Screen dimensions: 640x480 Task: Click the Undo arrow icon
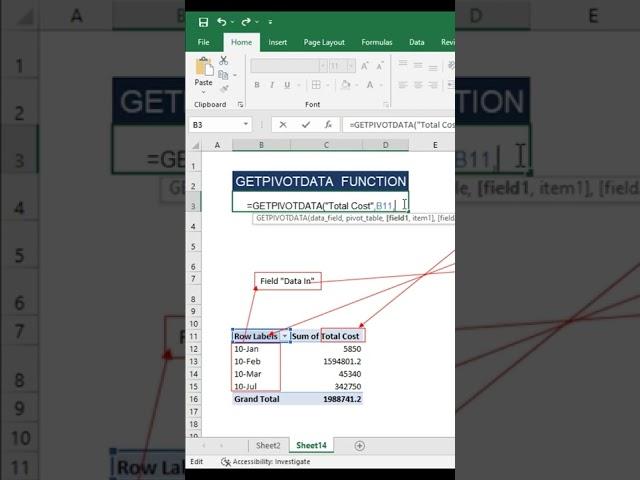tap(222, 22)
